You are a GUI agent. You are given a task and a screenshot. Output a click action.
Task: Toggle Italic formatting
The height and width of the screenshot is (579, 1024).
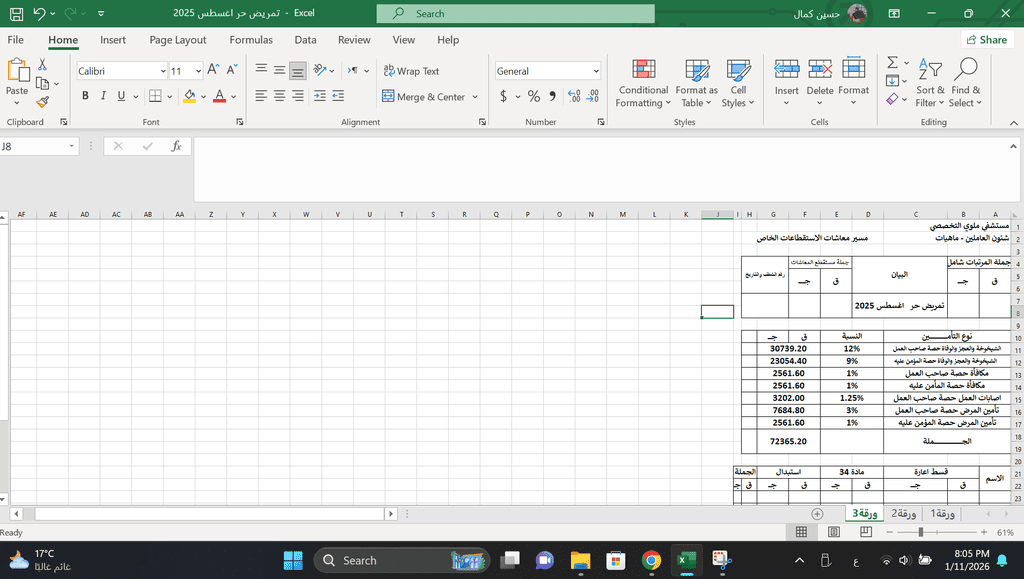click(x=103, y=96)
